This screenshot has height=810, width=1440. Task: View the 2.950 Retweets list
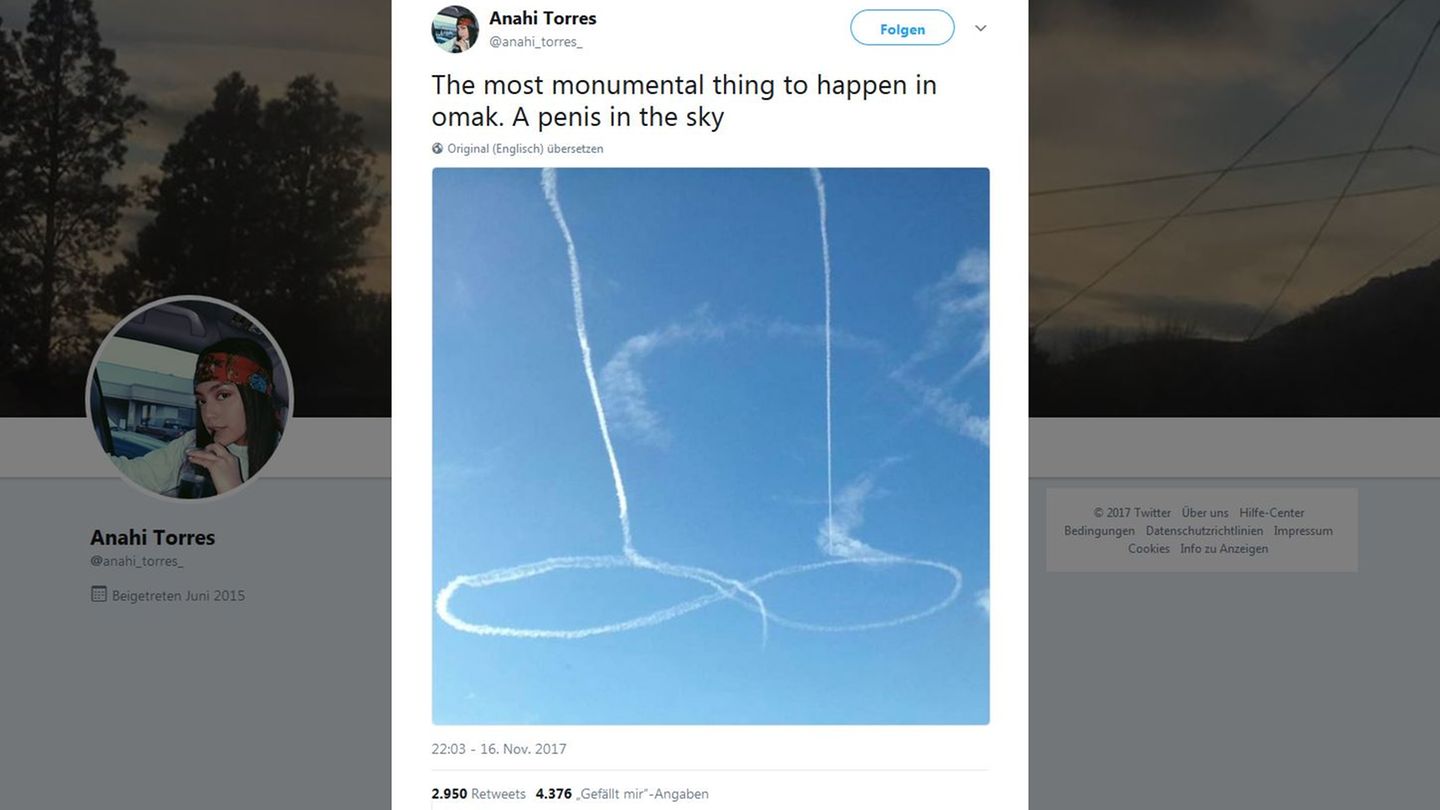pos(479,794)
